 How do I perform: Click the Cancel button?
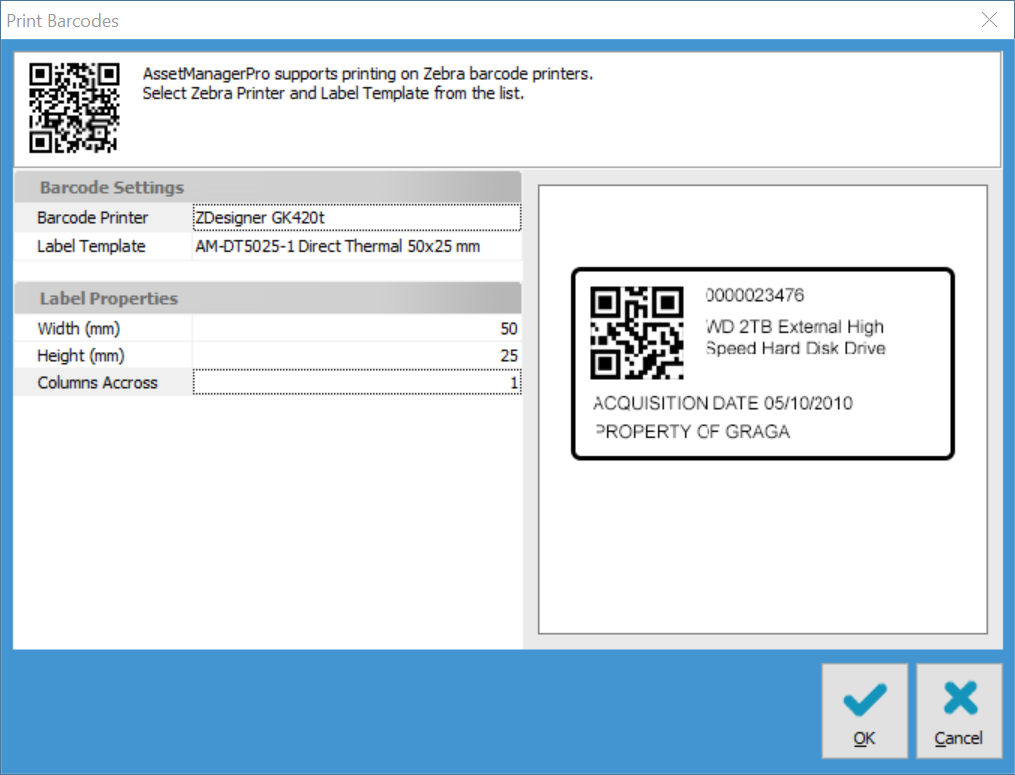[959, 710]
